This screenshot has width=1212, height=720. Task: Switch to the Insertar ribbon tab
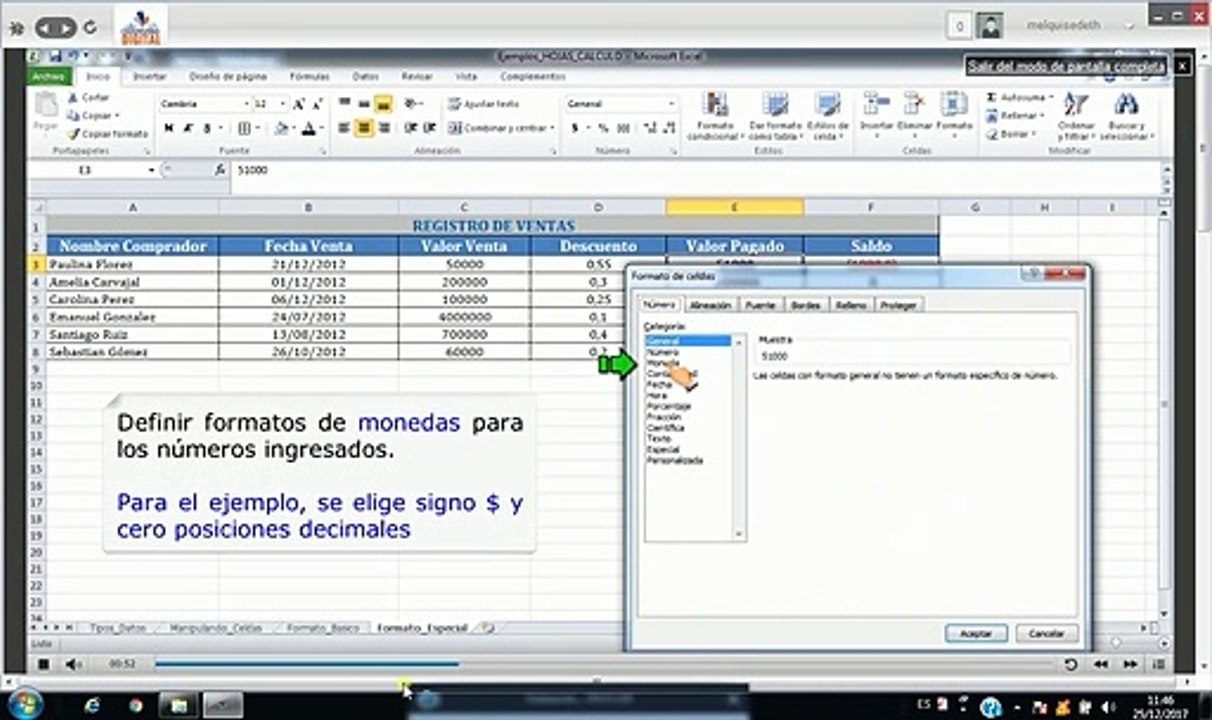coord(150,76)
